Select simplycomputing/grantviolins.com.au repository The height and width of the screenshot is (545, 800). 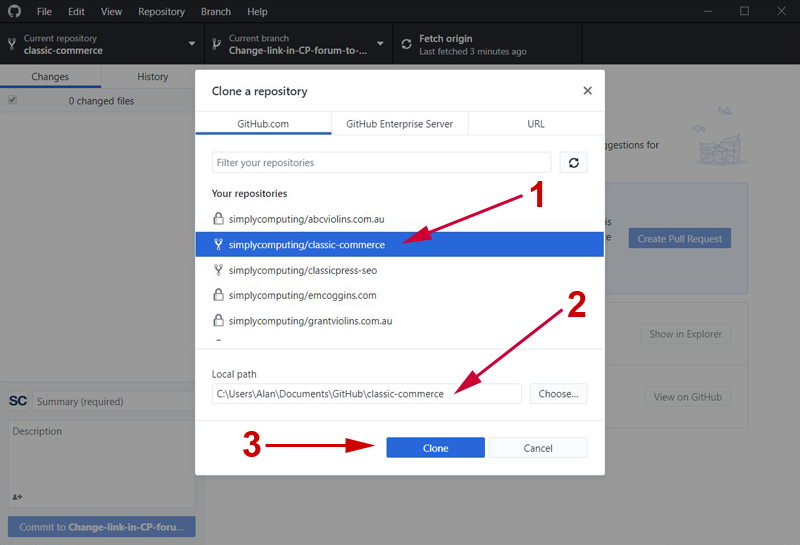tap(310, 321)
